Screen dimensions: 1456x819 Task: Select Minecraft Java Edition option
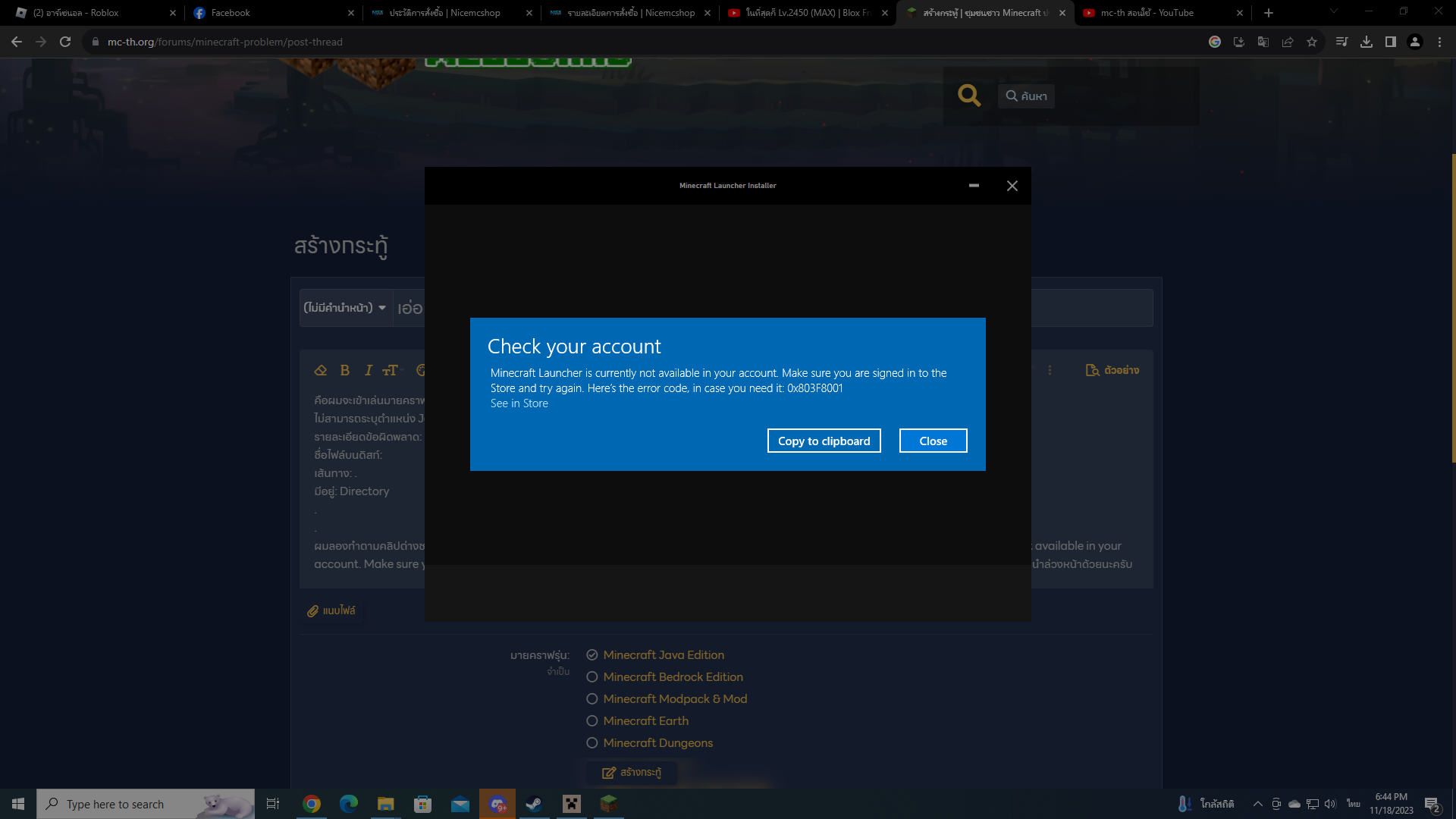[x=655, y=655]
